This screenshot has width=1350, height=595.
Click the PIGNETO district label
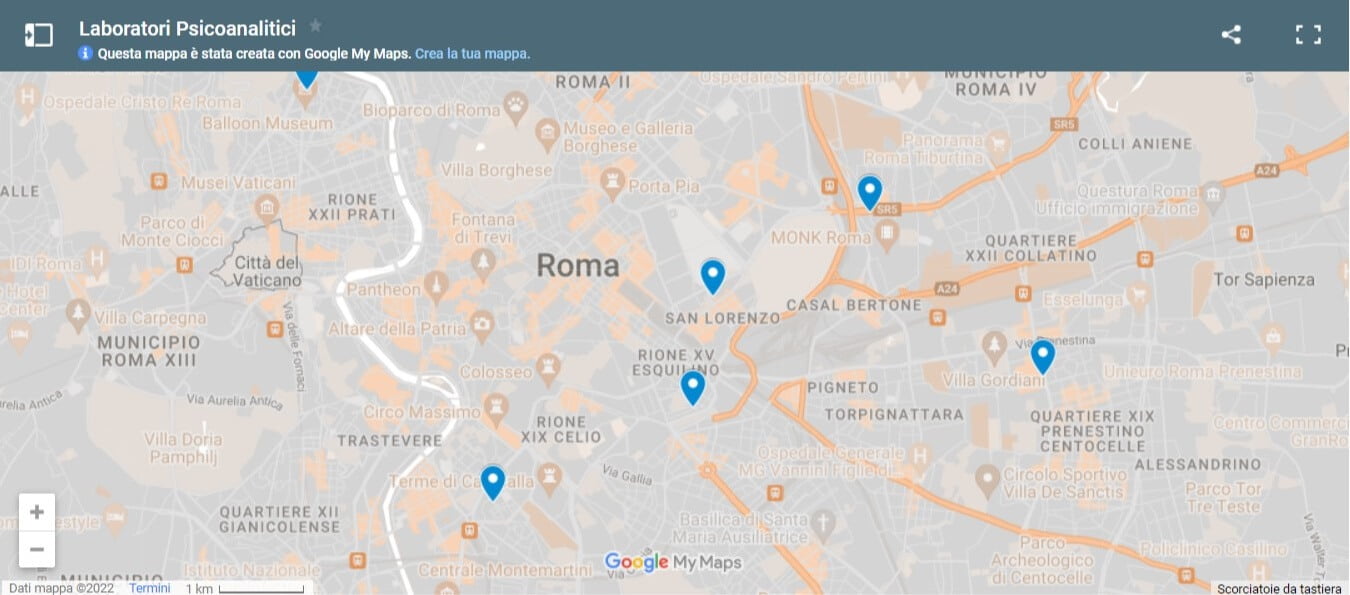point(843,387)
